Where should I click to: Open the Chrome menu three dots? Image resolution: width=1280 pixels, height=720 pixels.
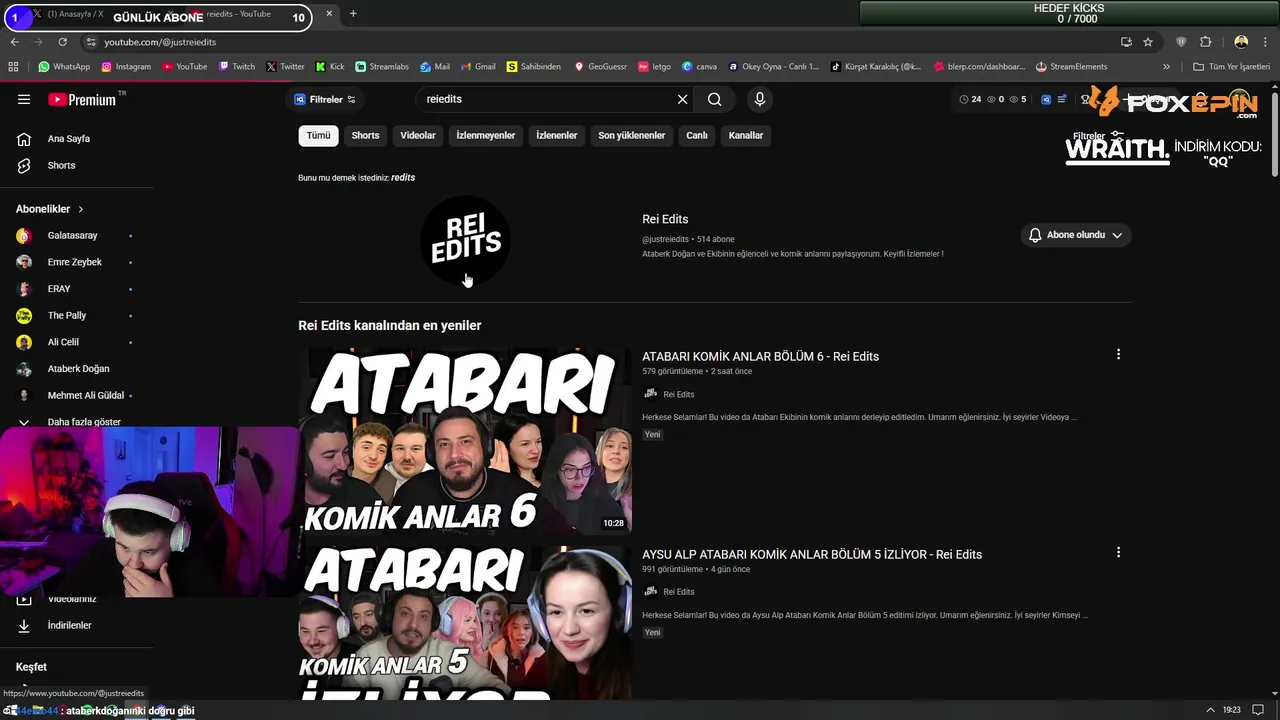click(1265, 42)
